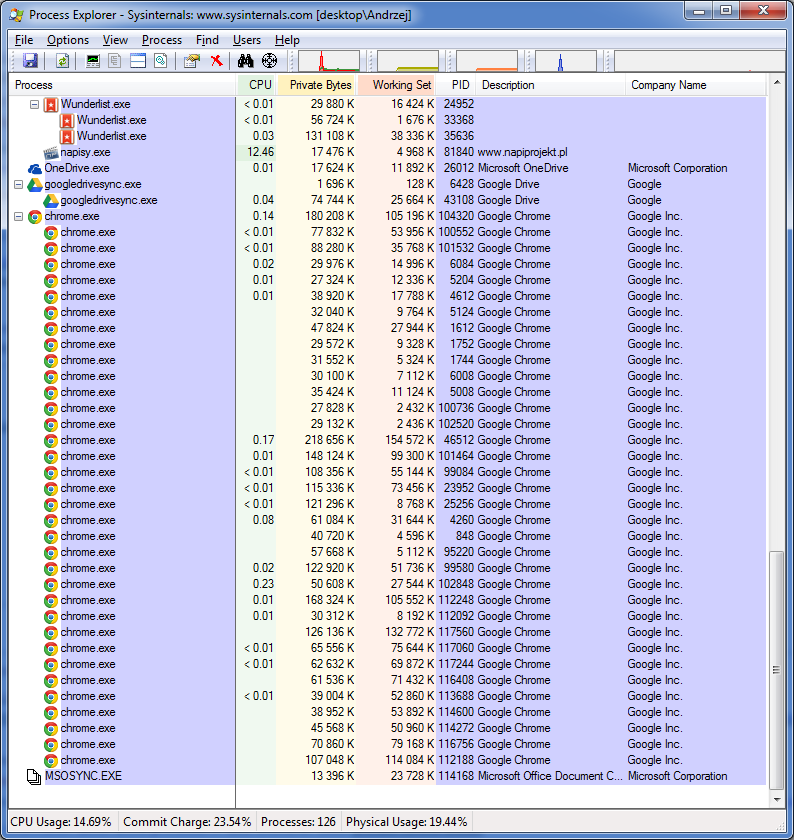Click the Save toolbar icon
This screenshot has height=840, width=794.
pyautogui.click(x=31, y=61)
